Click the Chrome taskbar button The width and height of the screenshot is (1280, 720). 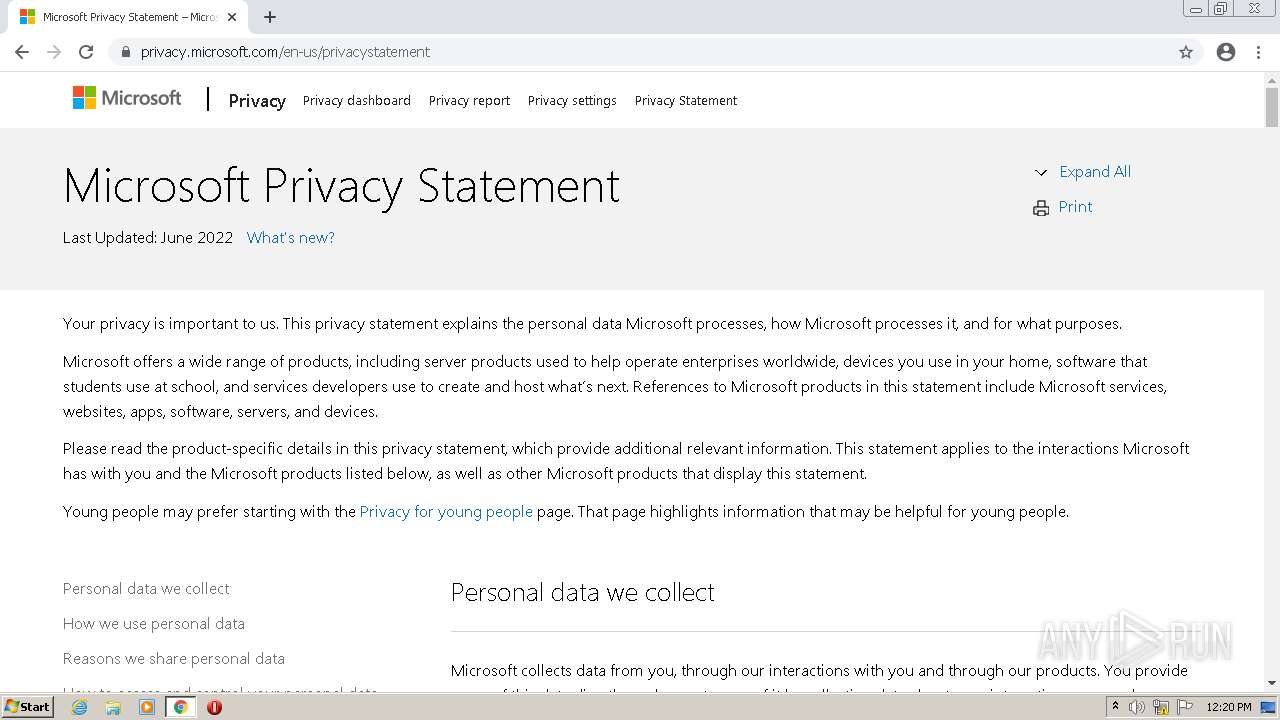[180, 707]
